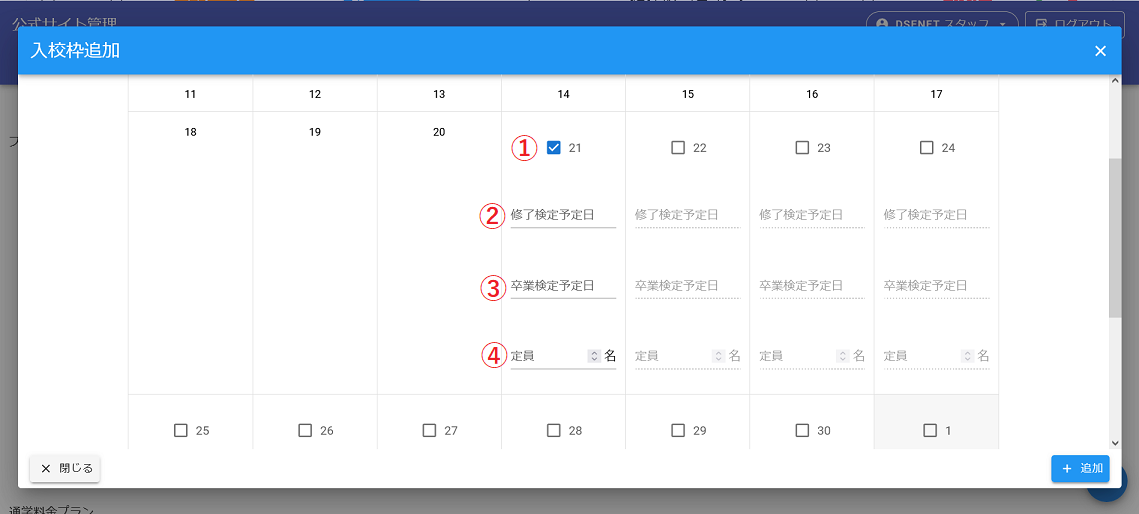The width and height of the screenshot is (1139, 514).
Task: Focus 修了検定予定日 field under day 21
Action: [562, 215]
